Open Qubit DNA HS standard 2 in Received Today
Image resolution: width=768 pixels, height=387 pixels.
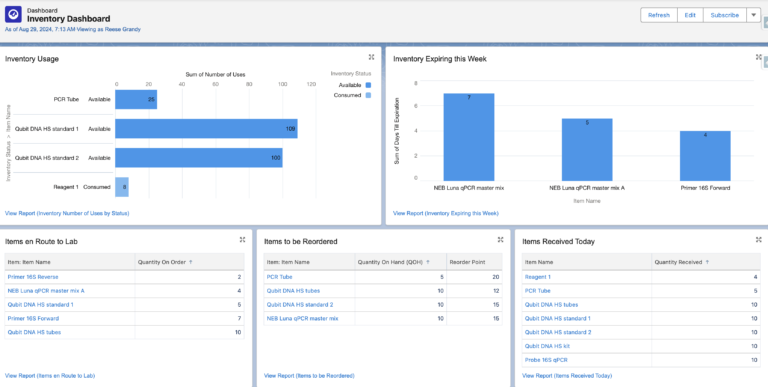pos(558,332)
